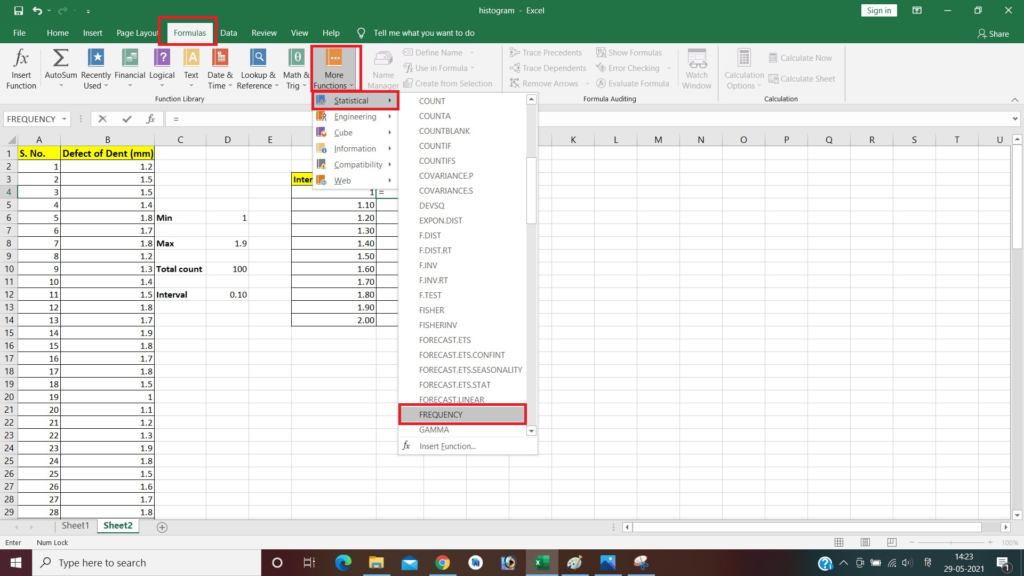Confirm formula entry with the checkmark
The height and width of the screenshot is (576, 1024).
tap(127, 119)
